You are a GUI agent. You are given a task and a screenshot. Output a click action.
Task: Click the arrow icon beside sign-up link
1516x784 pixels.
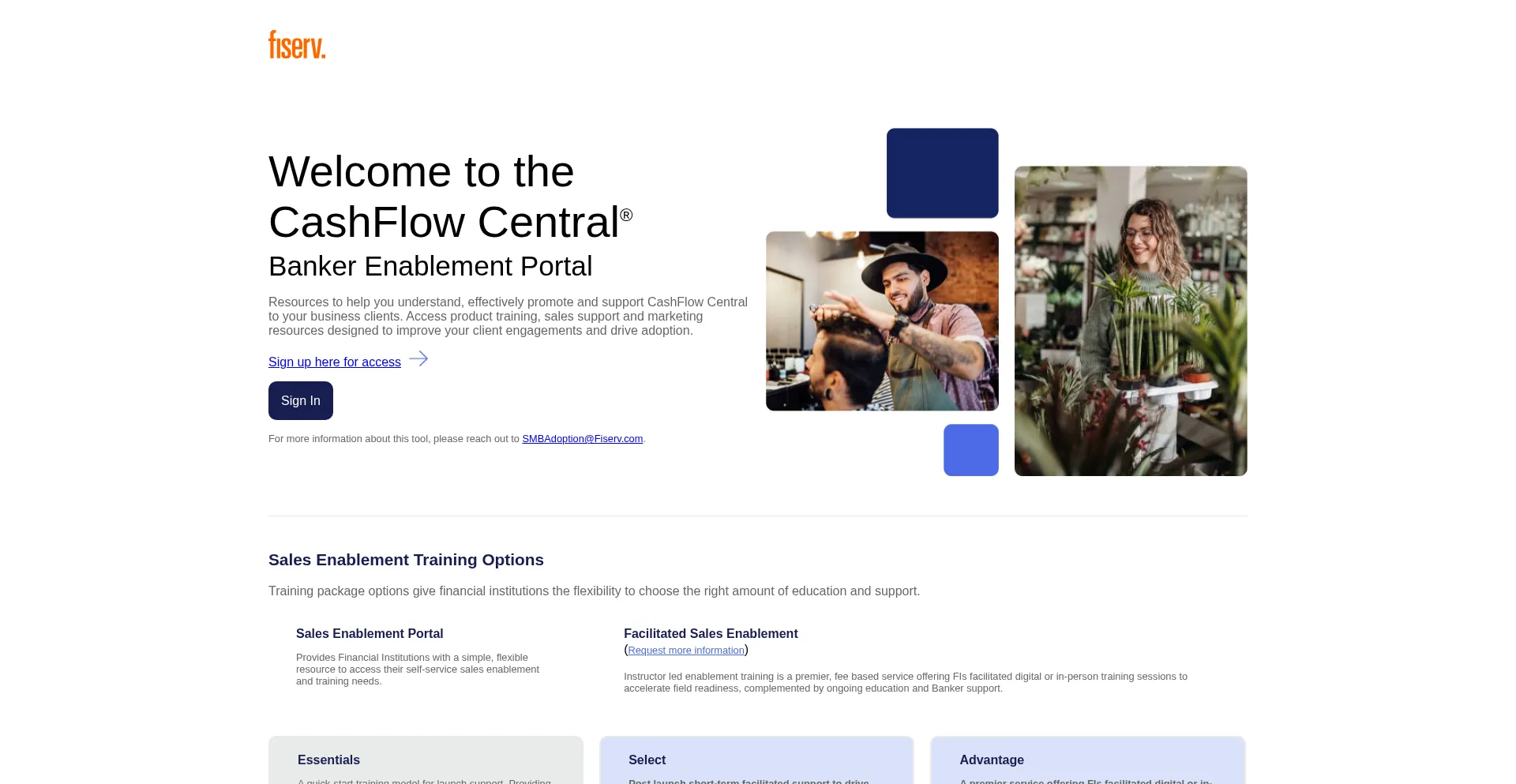[x=418, y=359]
